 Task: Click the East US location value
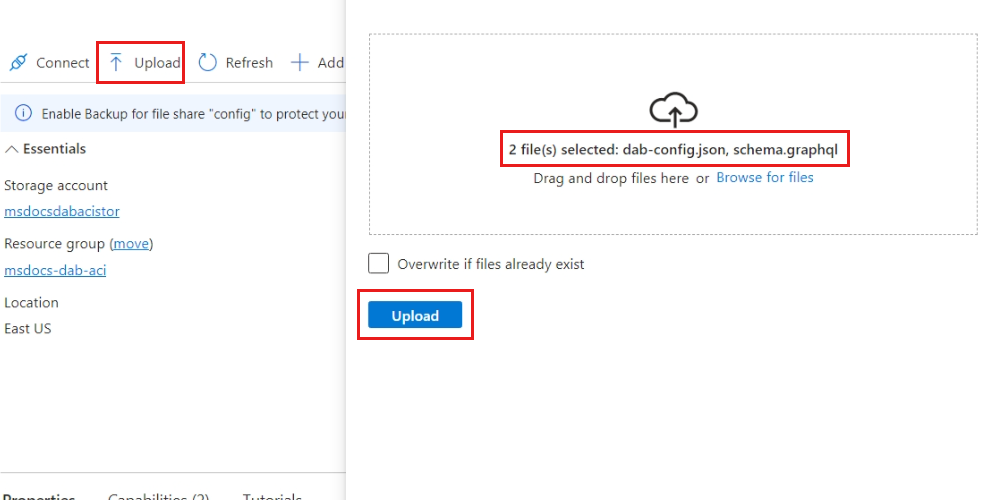(27, 328)
